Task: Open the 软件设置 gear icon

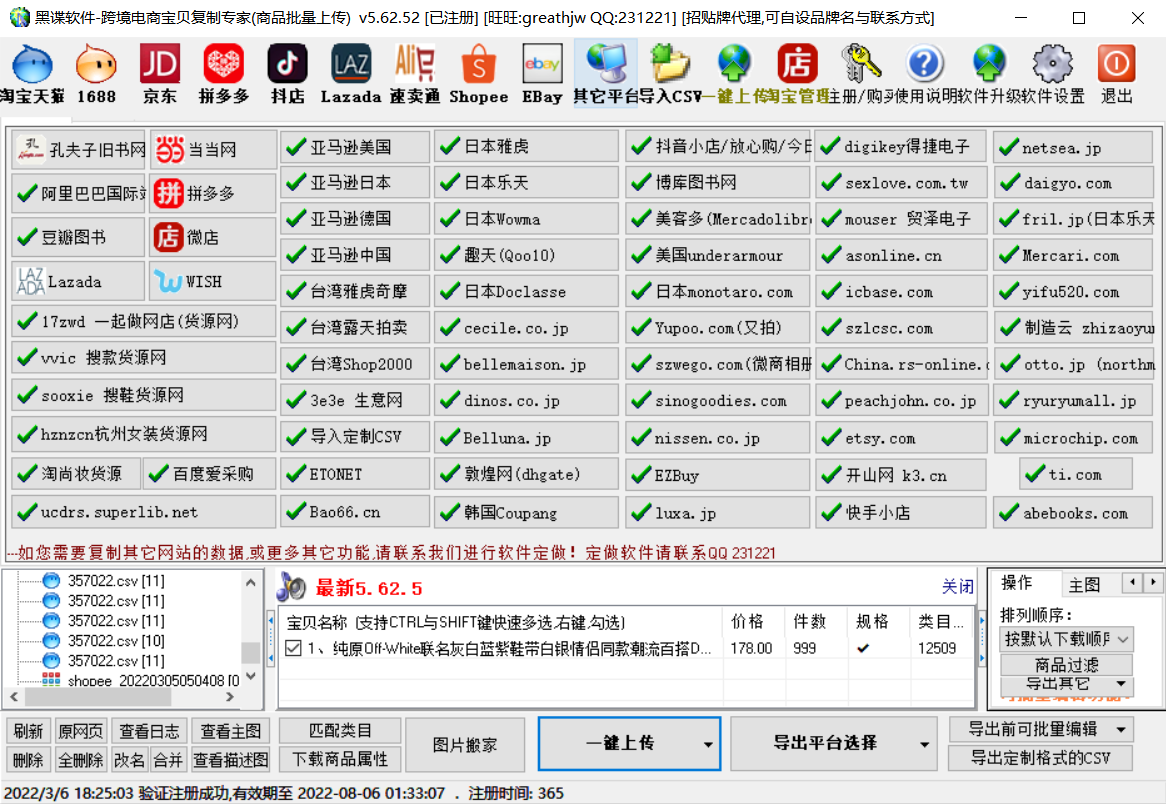Action: point(1052,73)
